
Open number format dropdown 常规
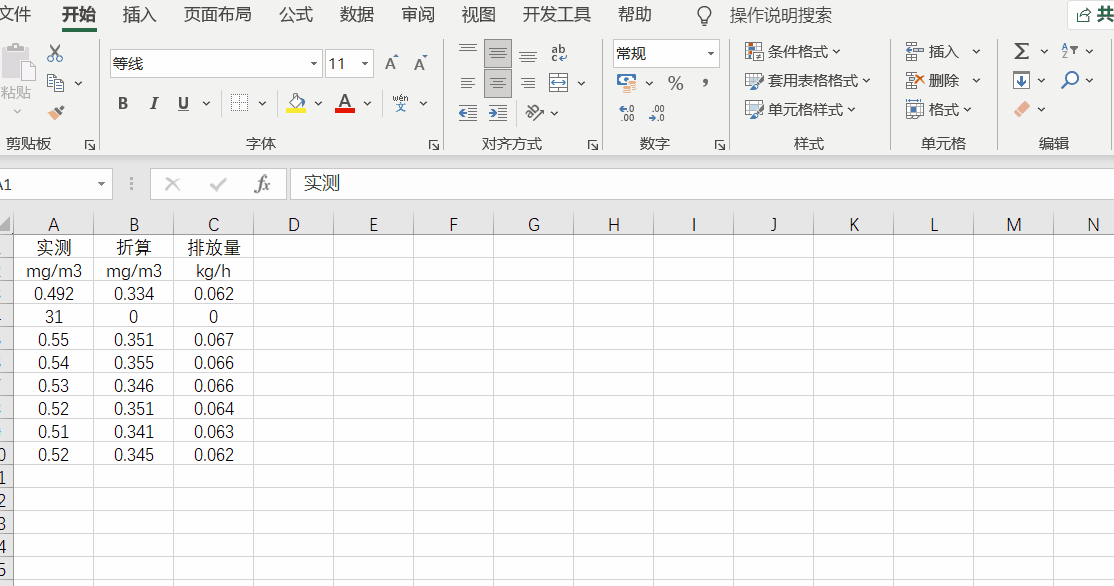(x=710, y=53)
